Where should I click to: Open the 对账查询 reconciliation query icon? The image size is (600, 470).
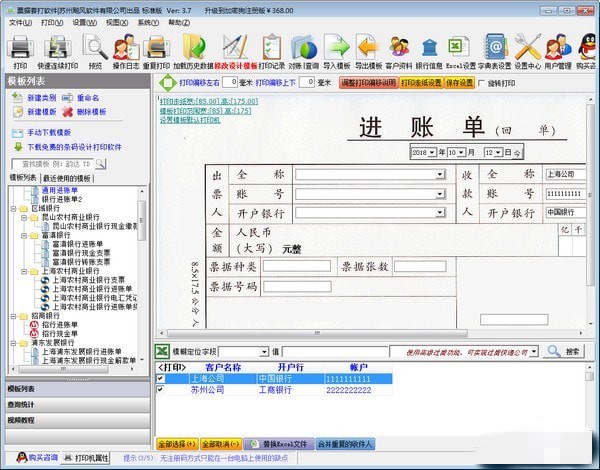(303, 47)
